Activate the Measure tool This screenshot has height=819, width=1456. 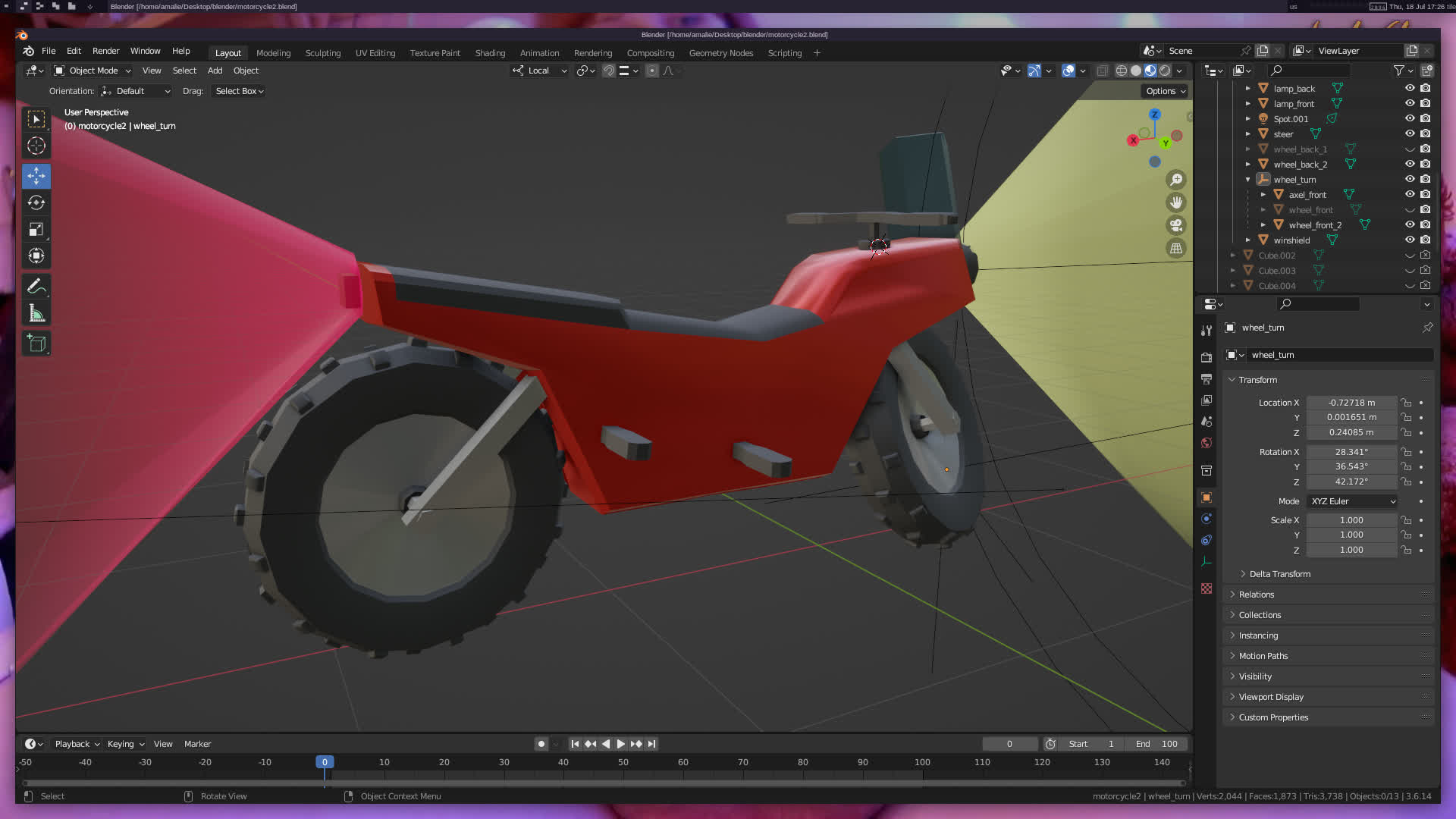click(36, 313)
